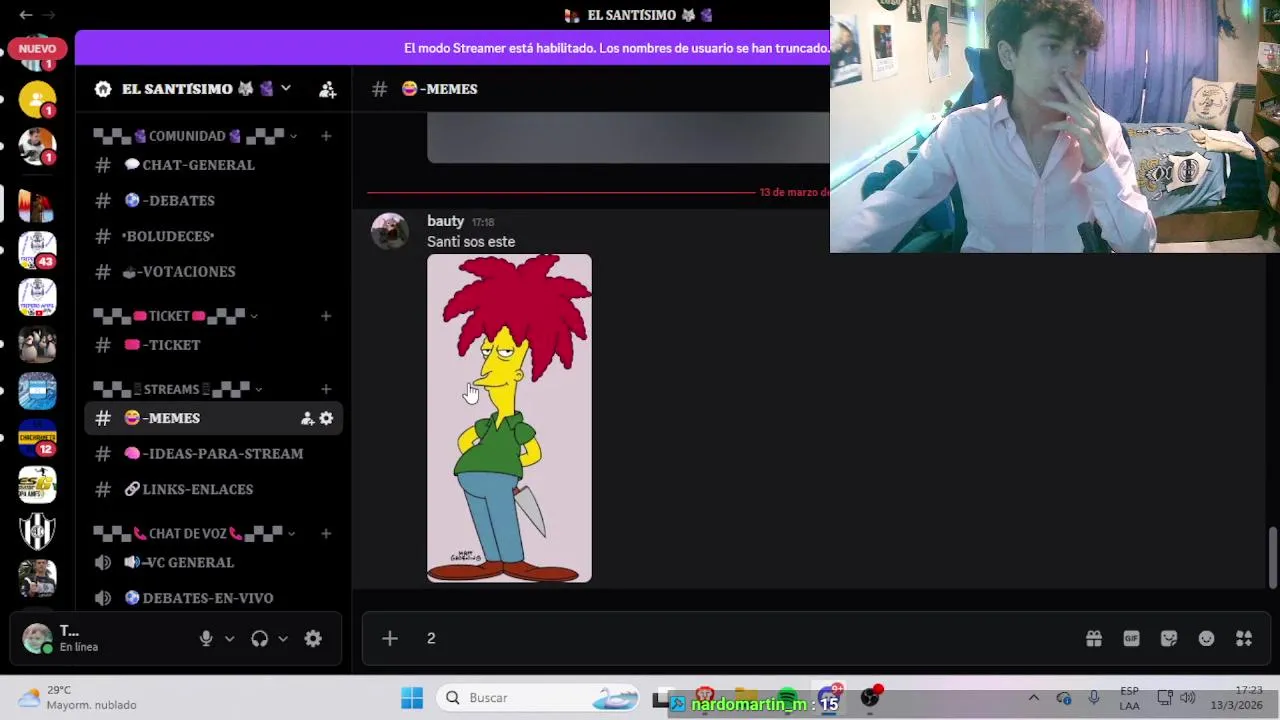Click the back navigation arrow

[25, 15]
